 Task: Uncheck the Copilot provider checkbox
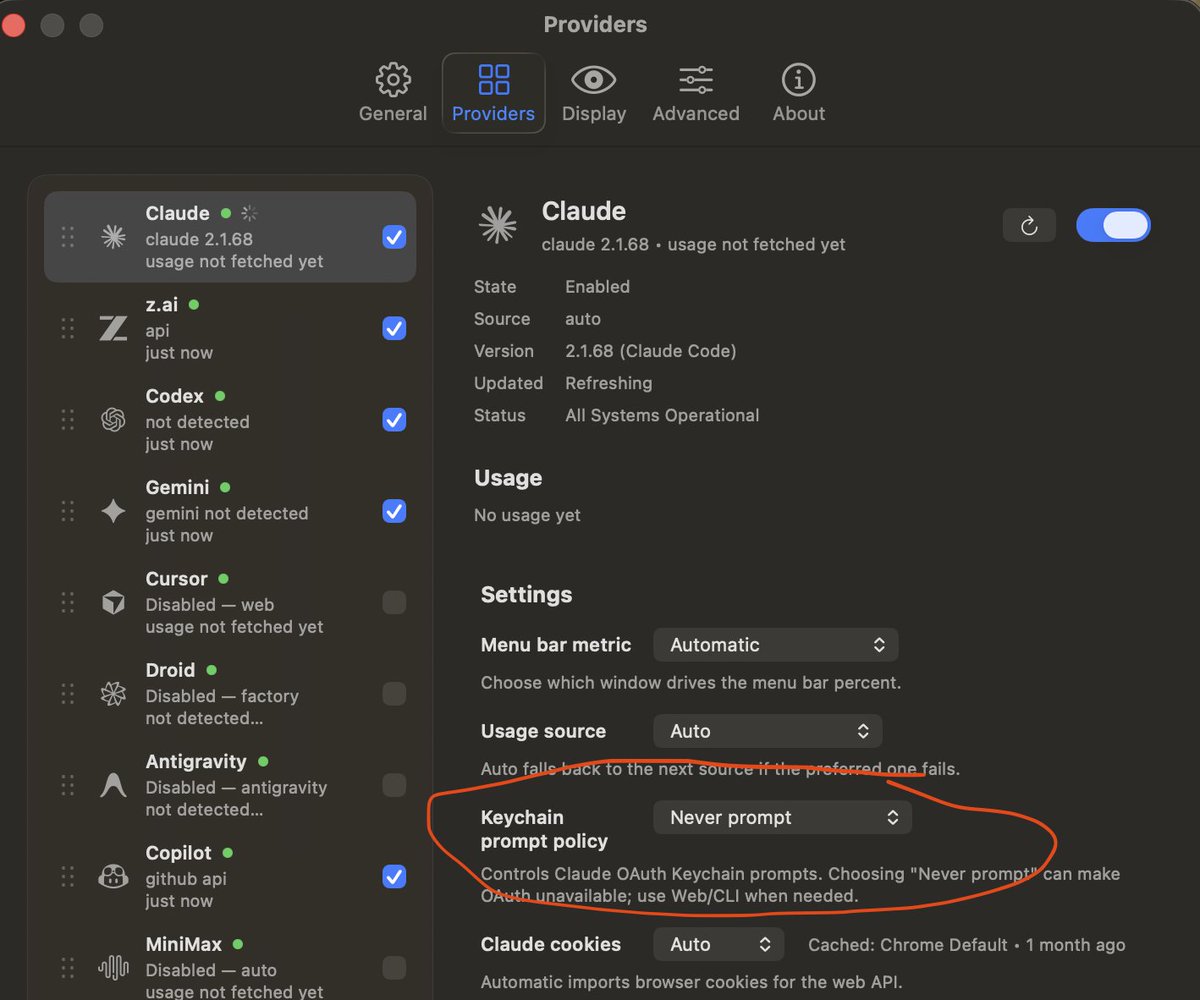click(394, 877)
